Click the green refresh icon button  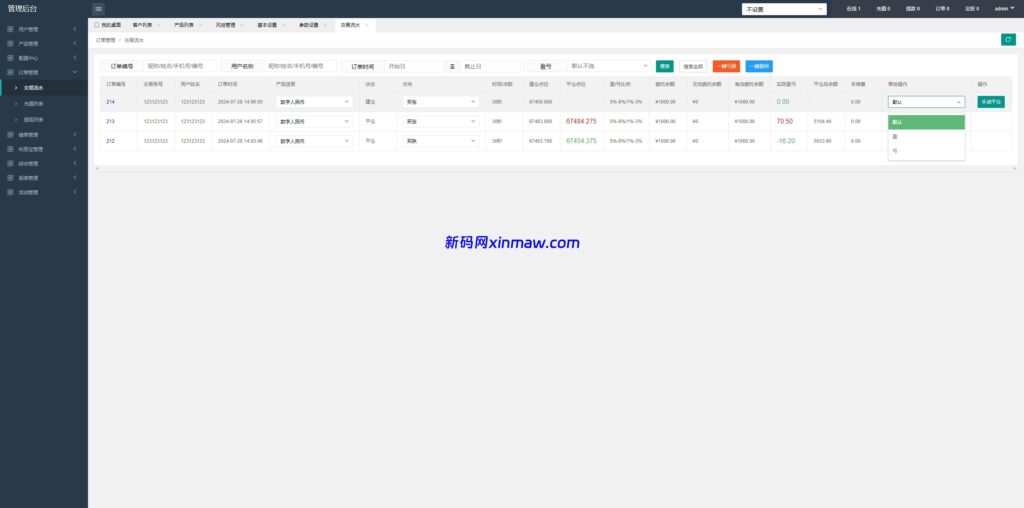tap(1008, 39)
